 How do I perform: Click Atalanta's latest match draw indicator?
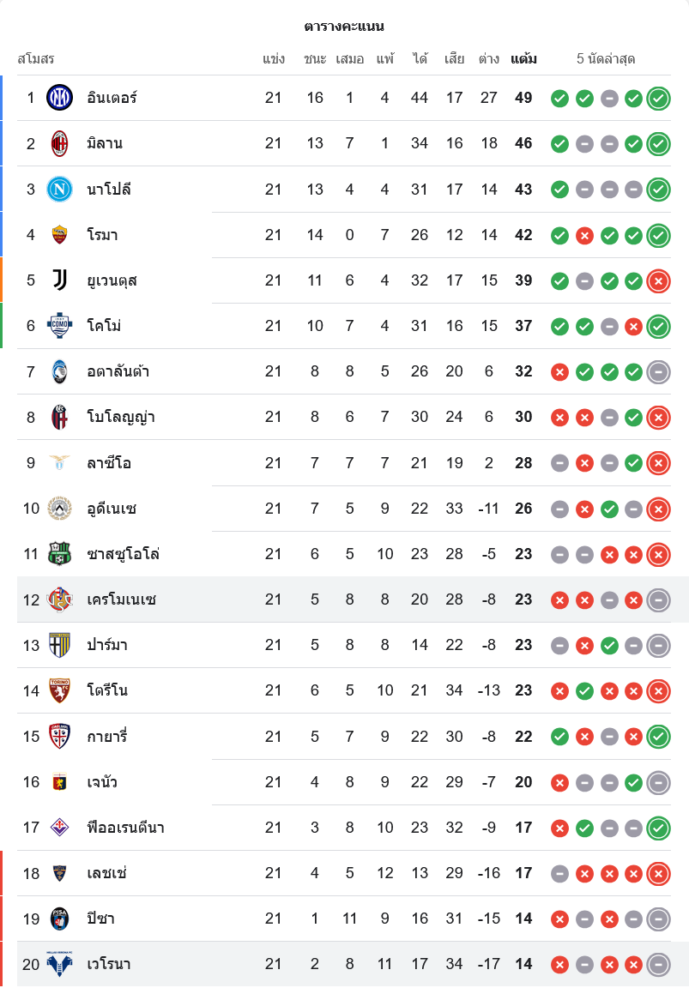click(x=658, y=371)
